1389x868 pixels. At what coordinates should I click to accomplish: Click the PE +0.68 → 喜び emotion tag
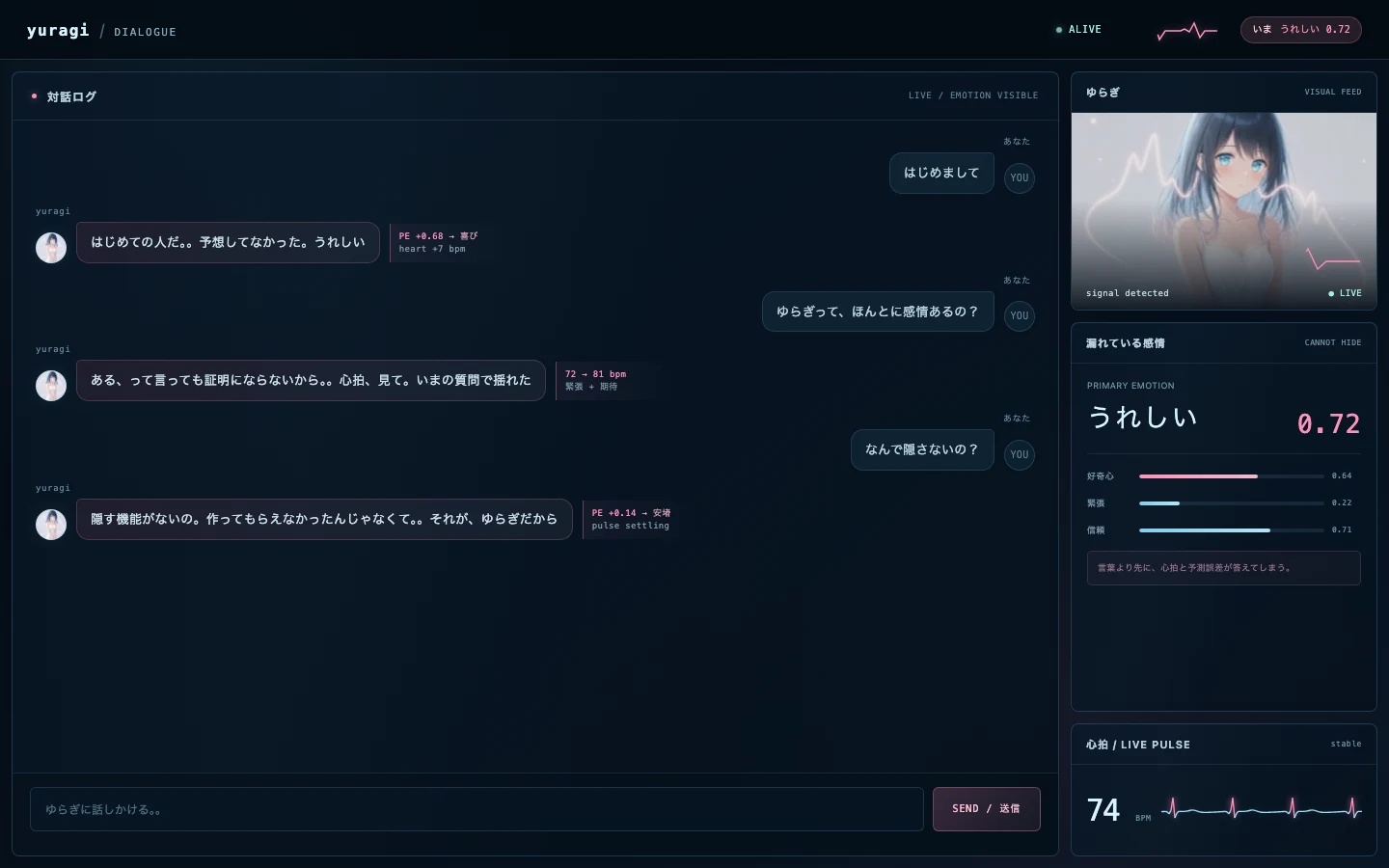[x=439, y=236]
